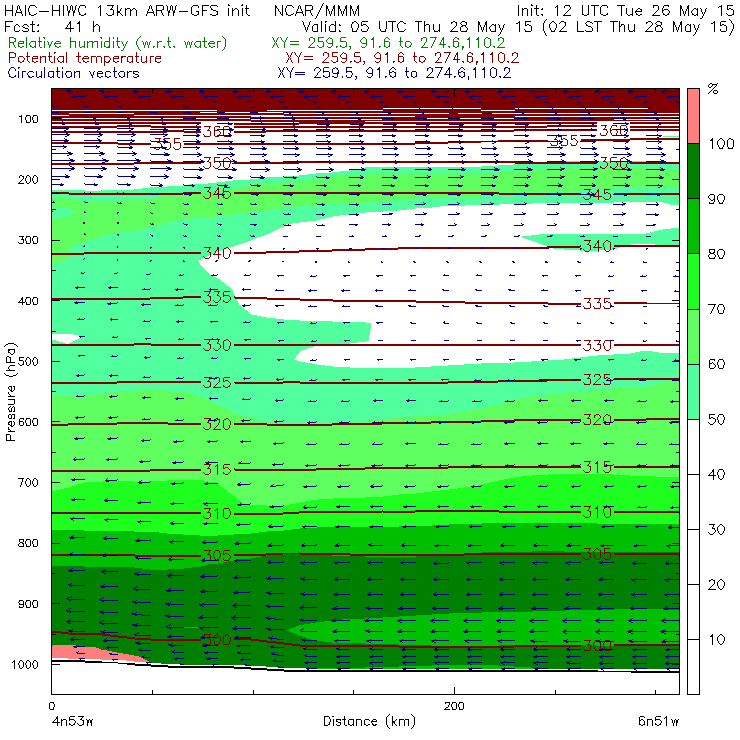Click the '0' distance axis tick label
The width and height of the screenshot is (740, 740).
tap(52, 706)
